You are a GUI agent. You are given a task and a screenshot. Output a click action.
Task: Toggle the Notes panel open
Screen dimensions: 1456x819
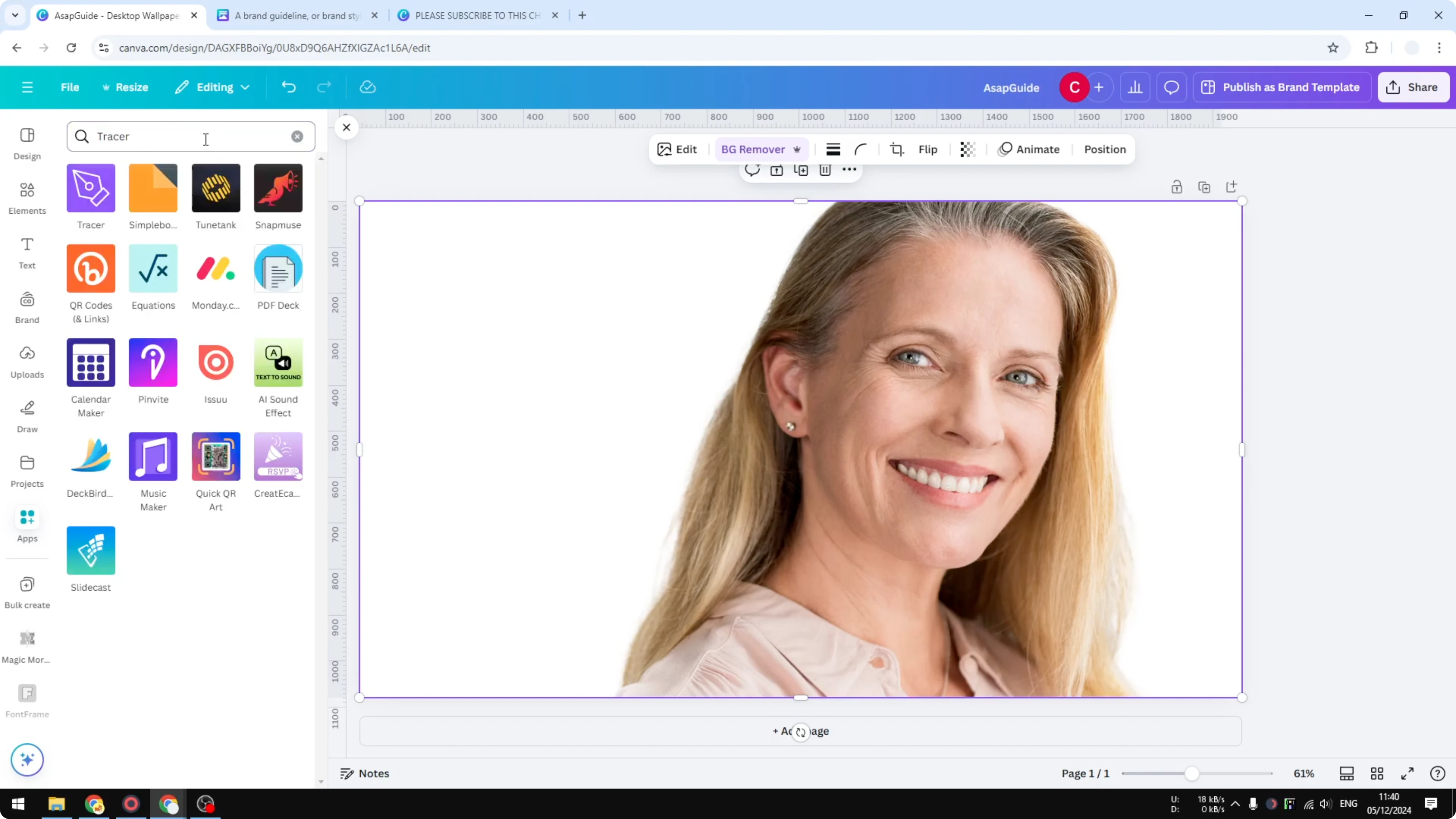[x=364, y=773]
